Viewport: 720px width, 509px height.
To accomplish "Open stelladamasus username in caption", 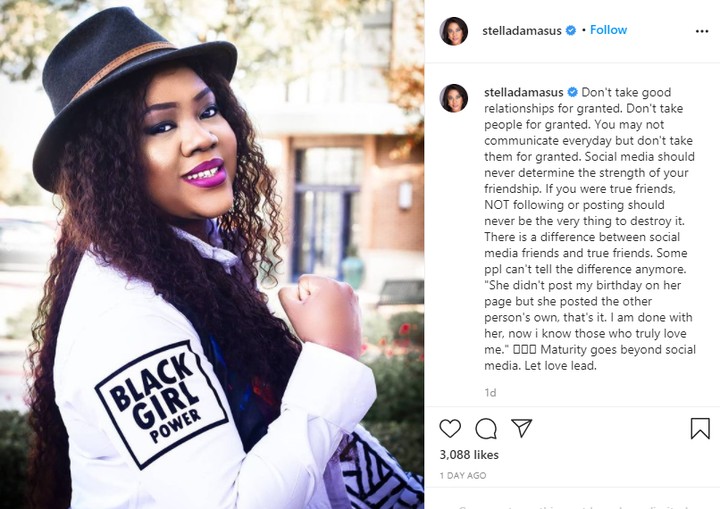I will [x=523, y=92].
